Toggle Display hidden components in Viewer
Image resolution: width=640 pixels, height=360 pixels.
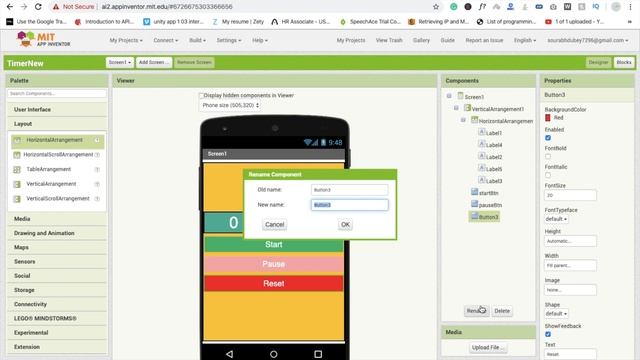(201, 96)
